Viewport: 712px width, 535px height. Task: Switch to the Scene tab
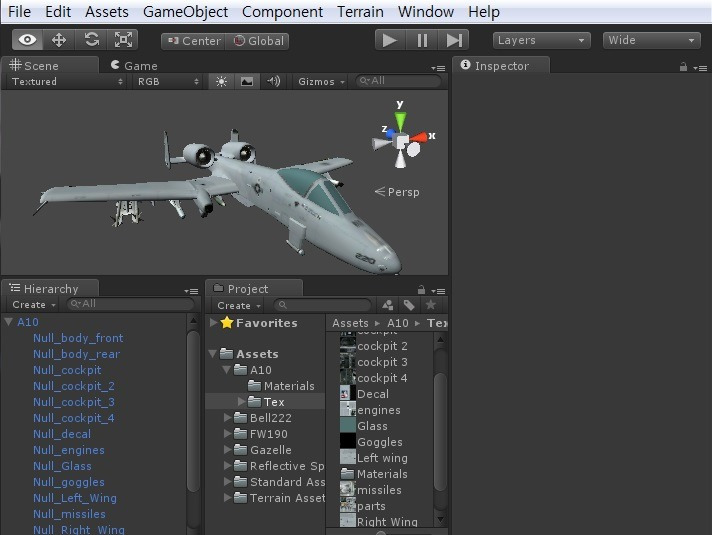point(50,65)
